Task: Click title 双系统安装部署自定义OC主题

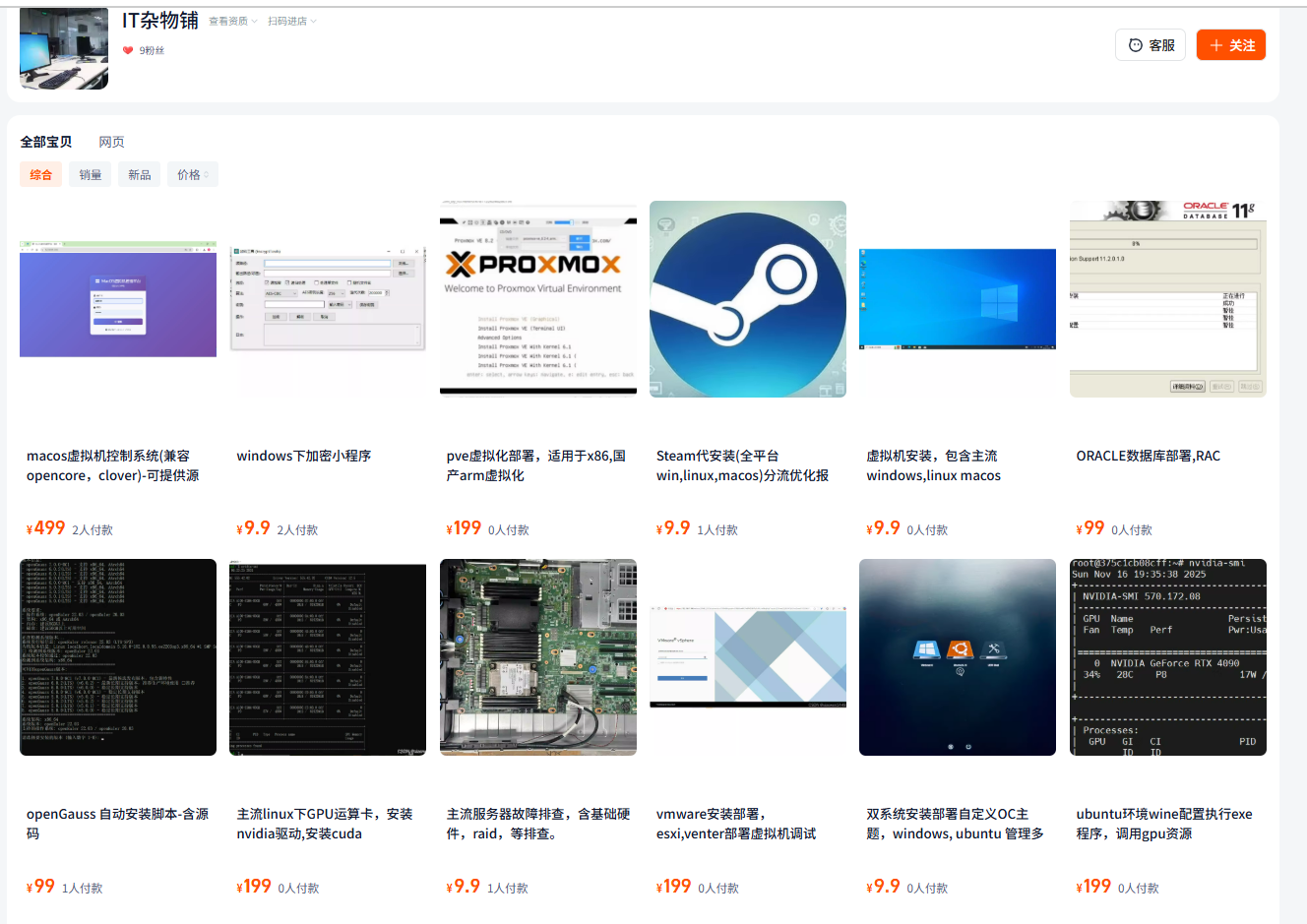Action: point(956,824)
